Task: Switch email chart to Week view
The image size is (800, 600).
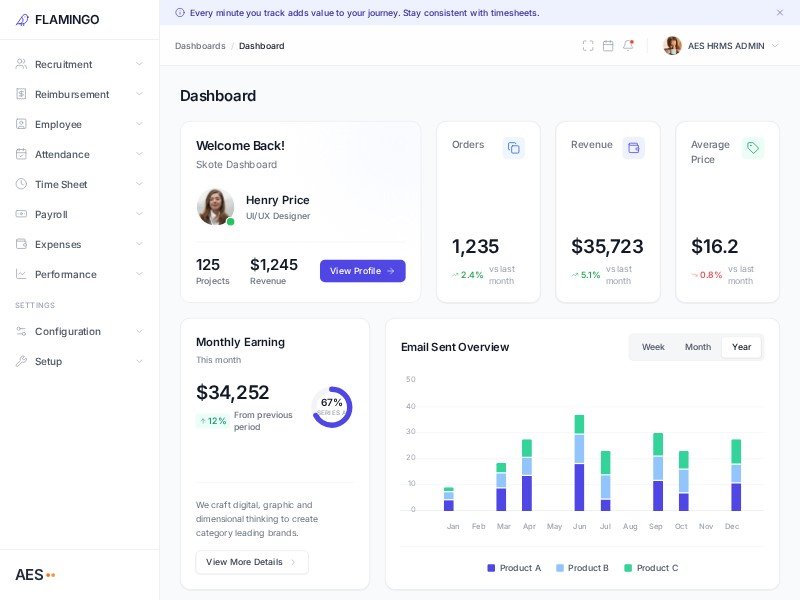Action: pos(653,347)
